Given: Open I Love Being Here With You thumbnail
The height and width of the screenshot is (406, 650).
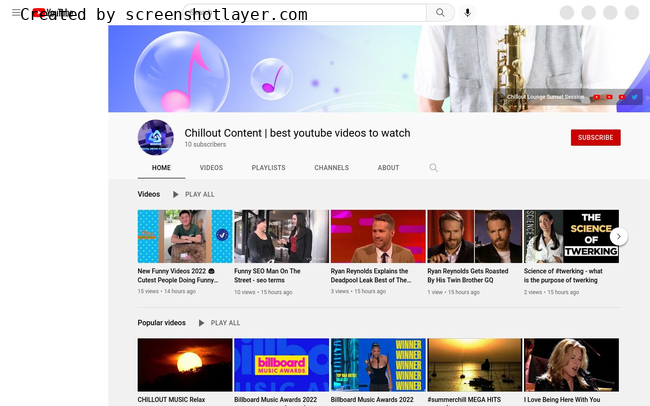Looking at the screenshot, I should (x=571, y=365).
